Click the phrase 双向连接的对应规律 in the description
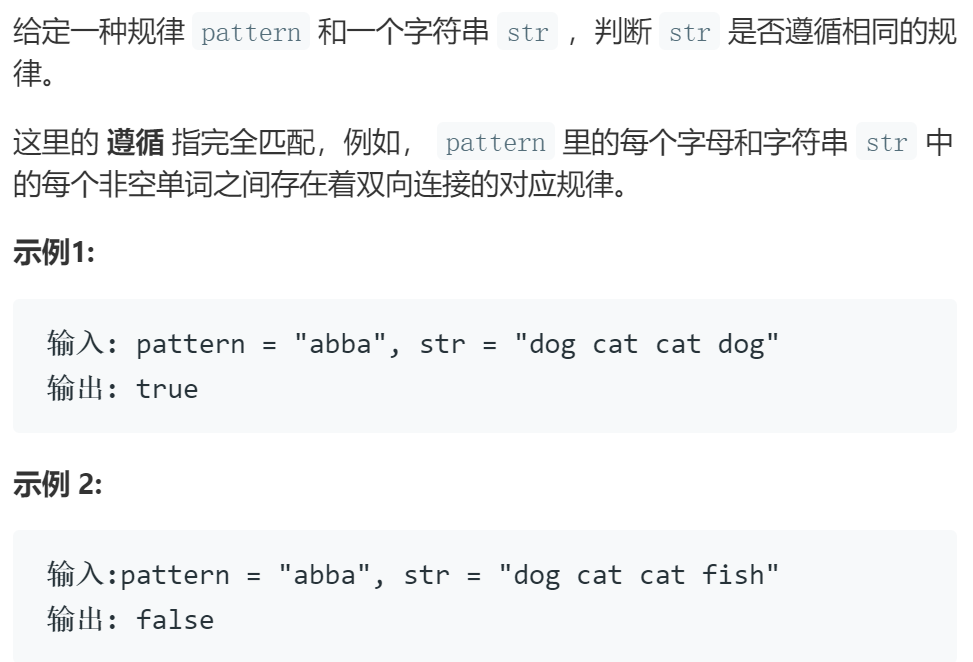The image size is (973, 662). pyautogui.click(x=483, y=184)
